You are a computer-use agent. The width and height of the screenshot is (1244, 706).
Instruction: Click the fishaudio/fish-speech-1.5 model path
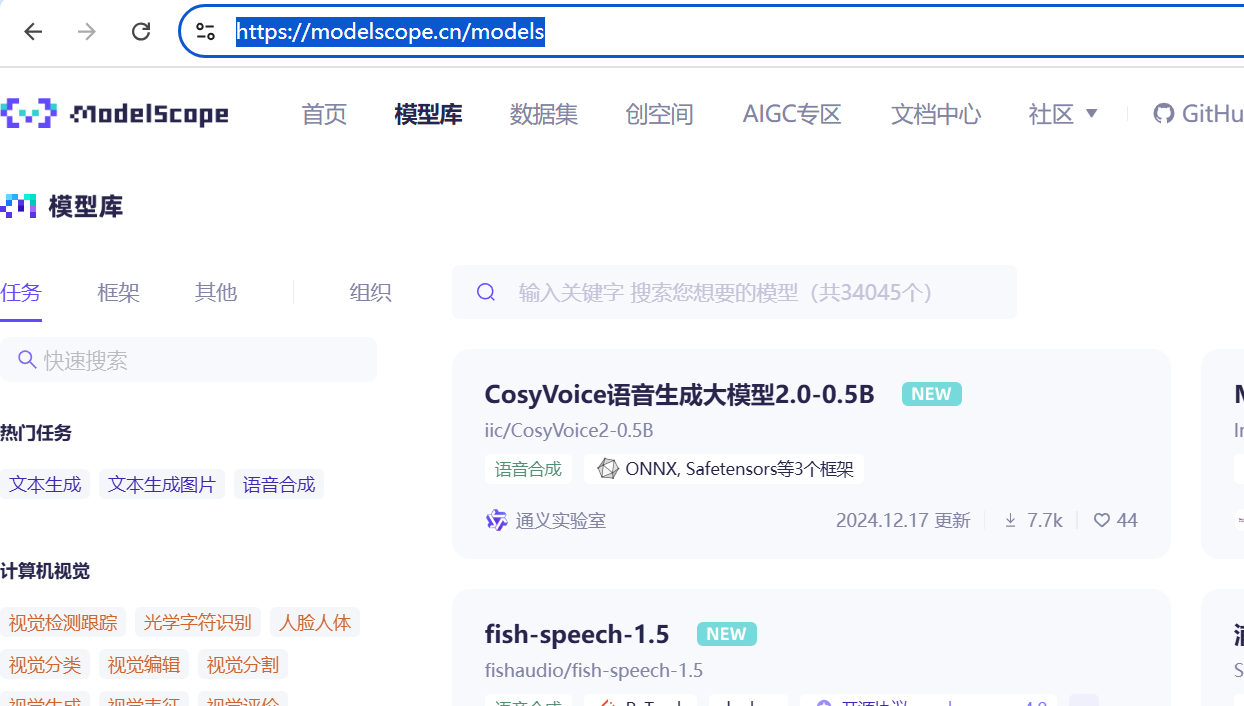click(x=594, y=670)
